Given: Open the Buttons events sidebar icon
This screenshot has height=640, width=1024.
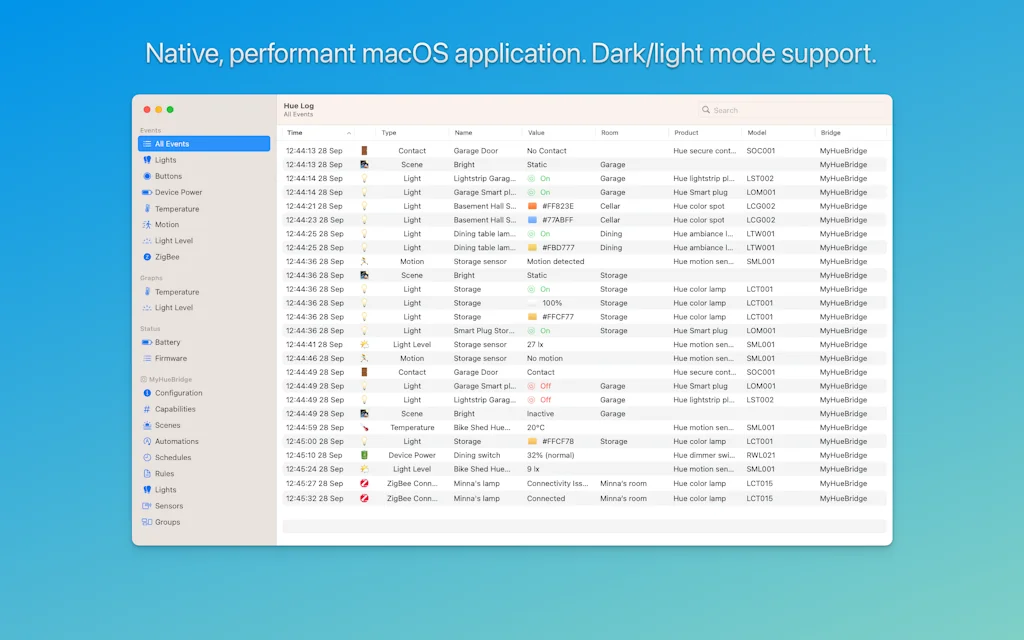Looking at the screenshot, I should (147, 176).
